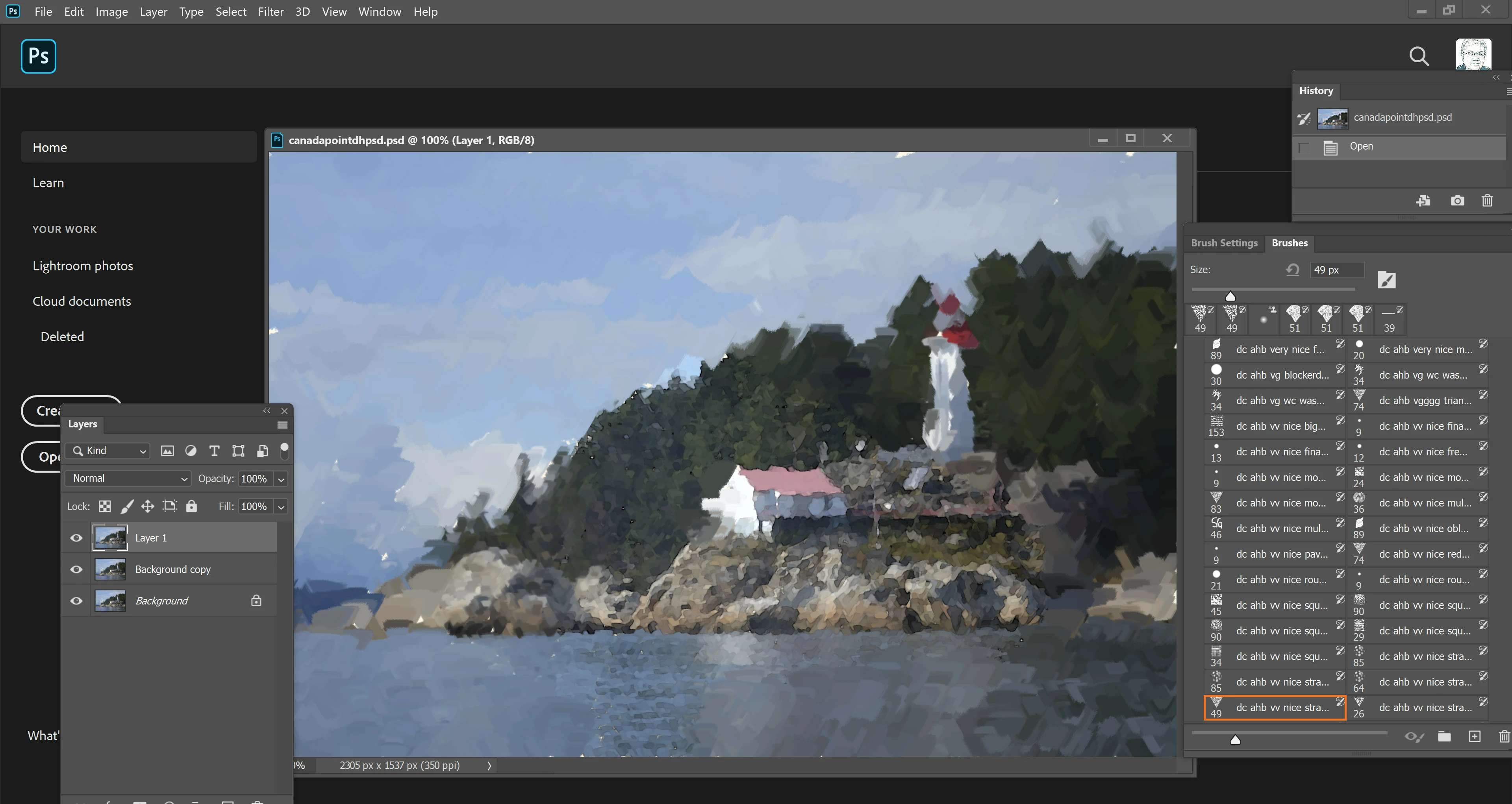Create new document from current state
1512x804 pixels.
[1423, 201]
